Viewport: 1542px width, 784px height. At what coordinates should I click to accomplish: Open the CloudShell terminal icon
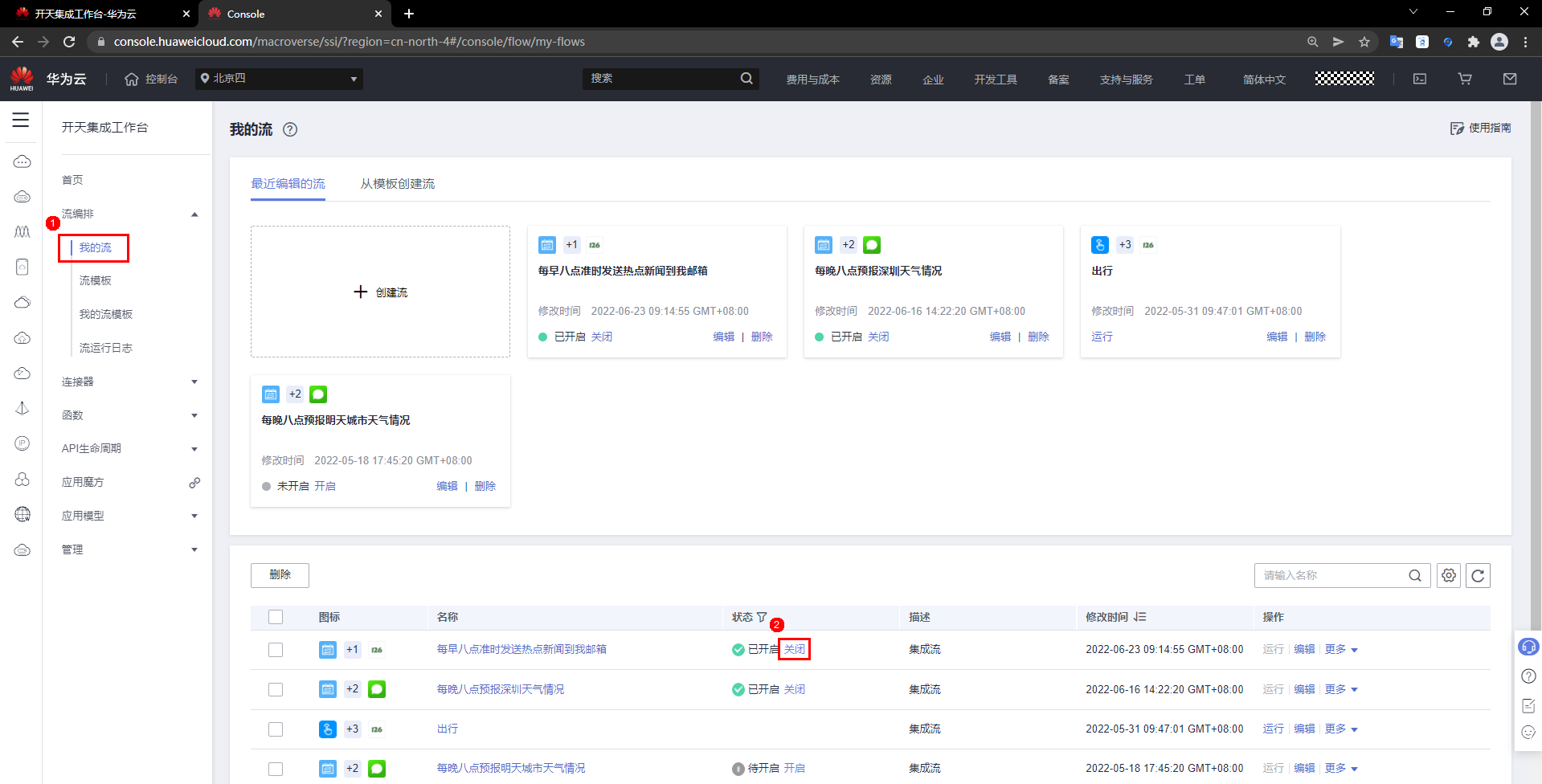click(x=1420, y=79)
